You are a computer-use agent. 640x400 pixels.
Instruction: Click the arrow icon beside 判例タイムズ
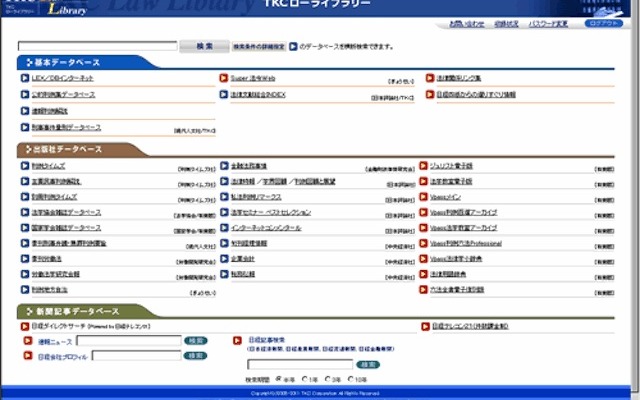25,166
